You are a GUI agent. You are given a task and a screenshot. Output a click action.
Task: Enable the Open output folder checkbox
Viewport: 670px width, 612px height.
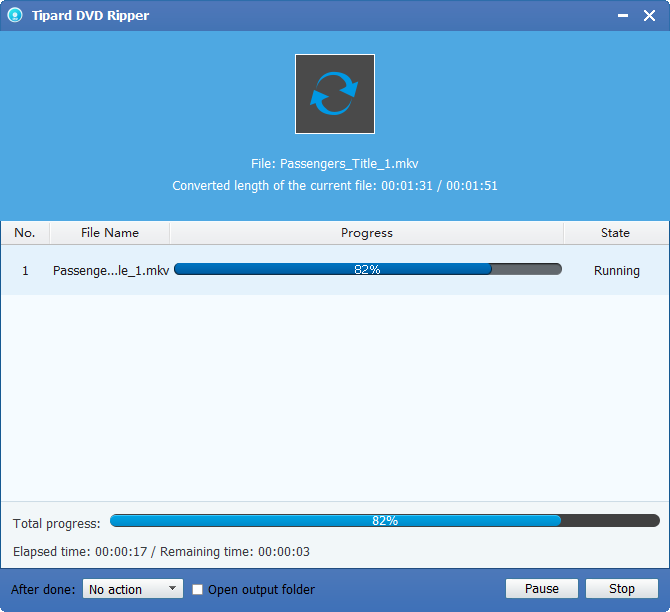(198, 590)
